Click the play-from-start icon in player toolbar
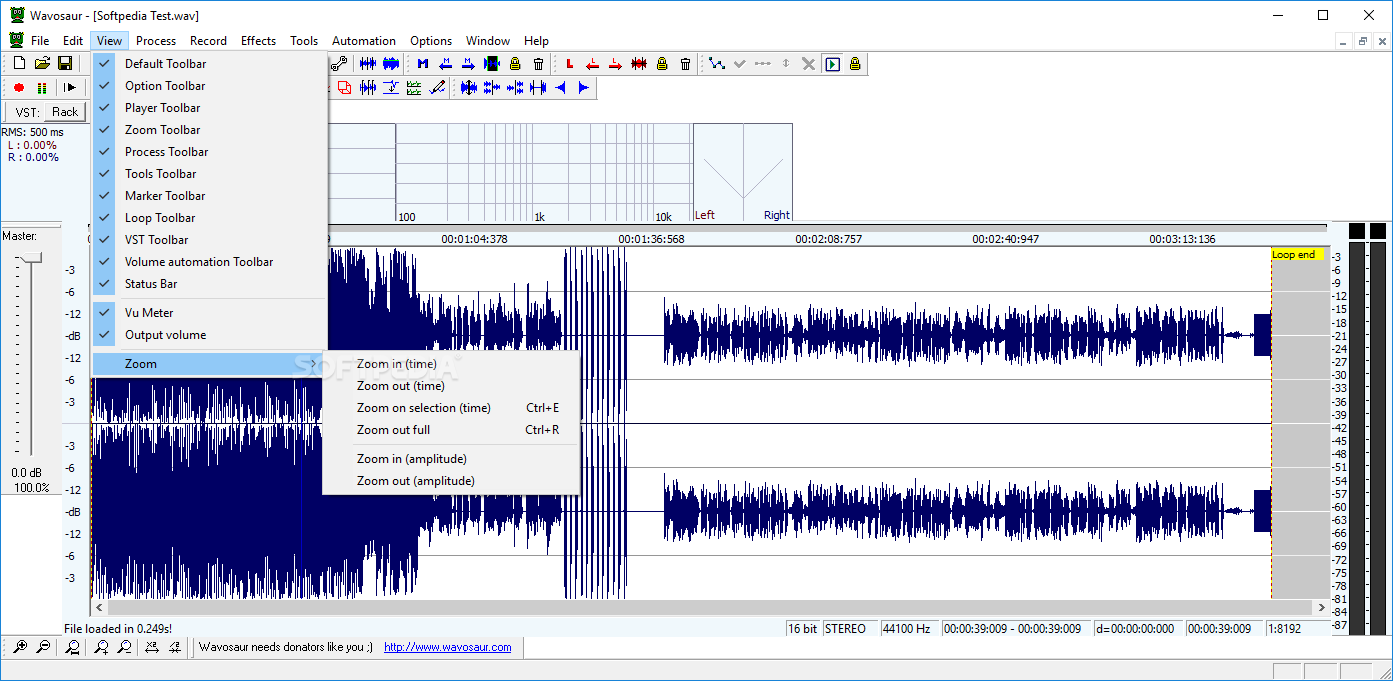This screenshot has width=1393, height=681. point(70,88)
